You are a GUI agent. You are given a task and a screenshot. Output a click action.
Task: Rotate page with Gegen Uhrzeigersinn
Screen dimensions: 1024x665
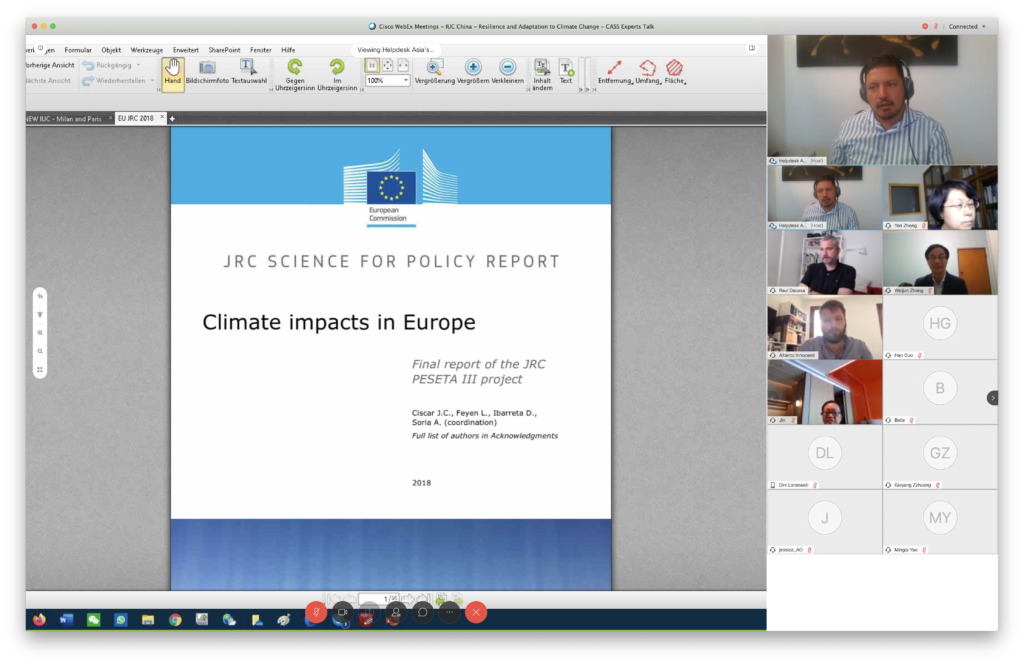295,68
